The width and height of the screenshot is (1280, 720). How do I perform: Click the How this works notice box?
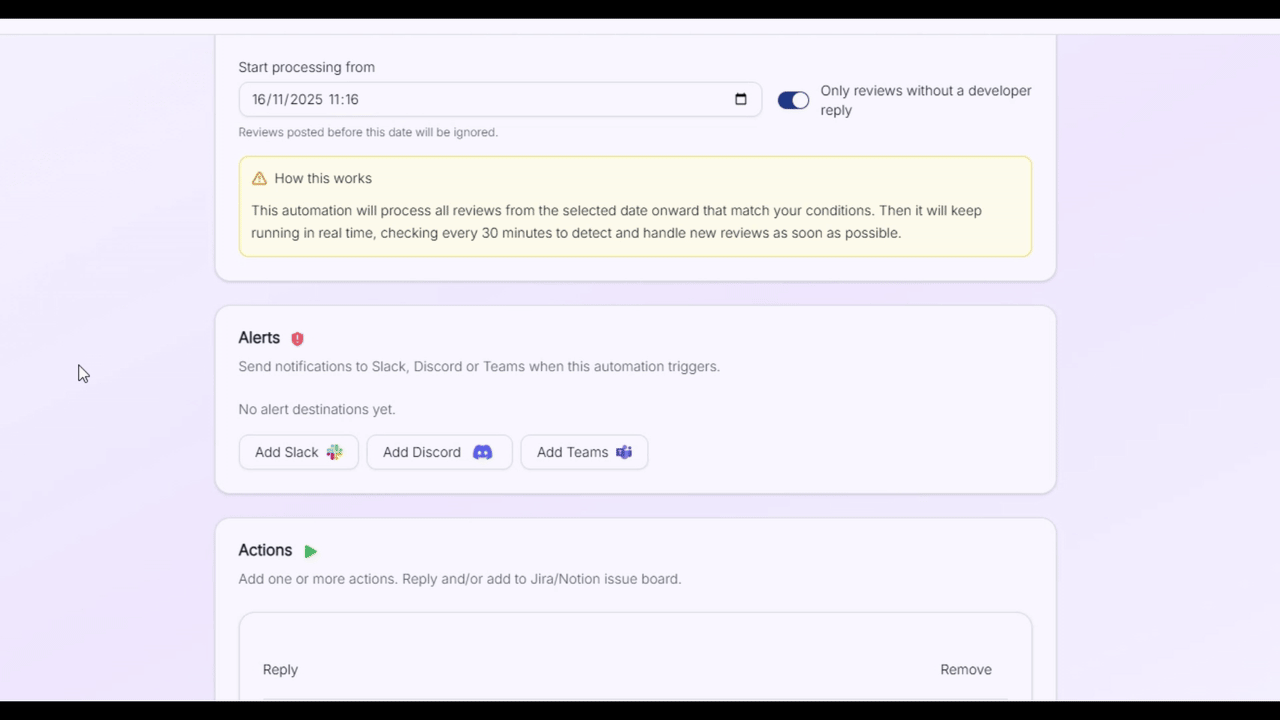[x=635, y=206]
